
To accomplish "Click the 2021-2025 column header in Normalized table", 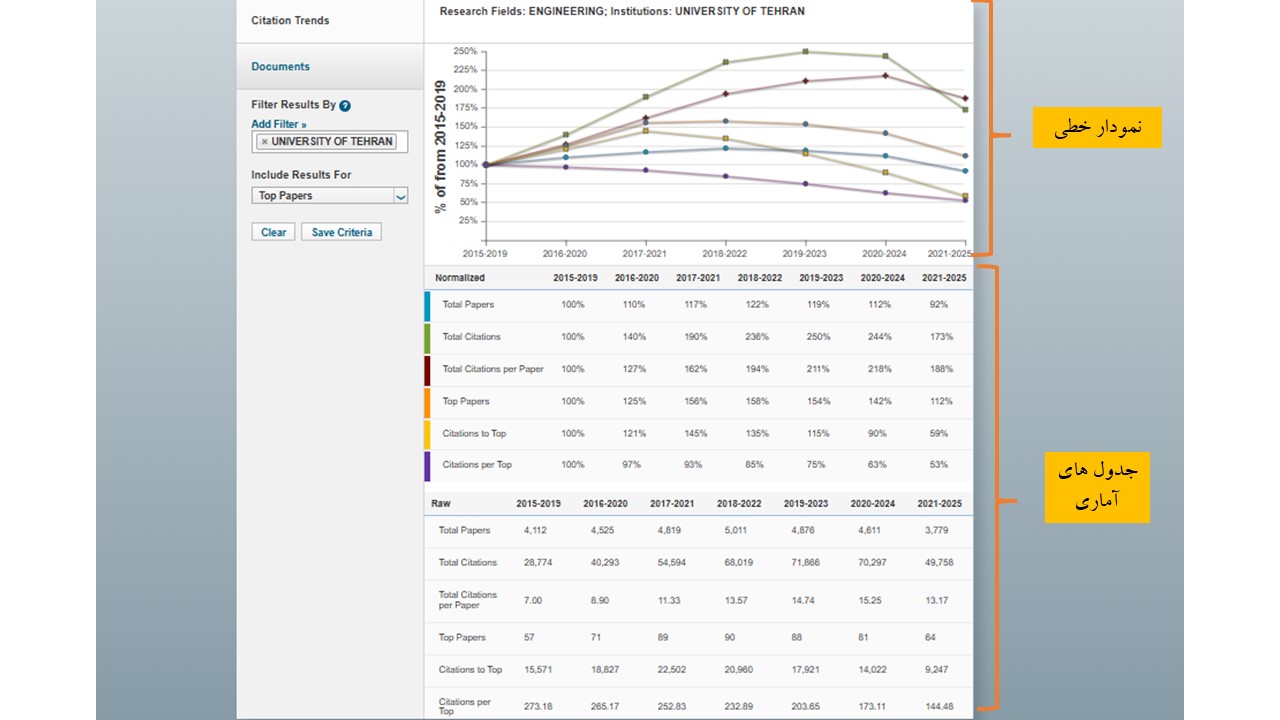I will [945, 278].
